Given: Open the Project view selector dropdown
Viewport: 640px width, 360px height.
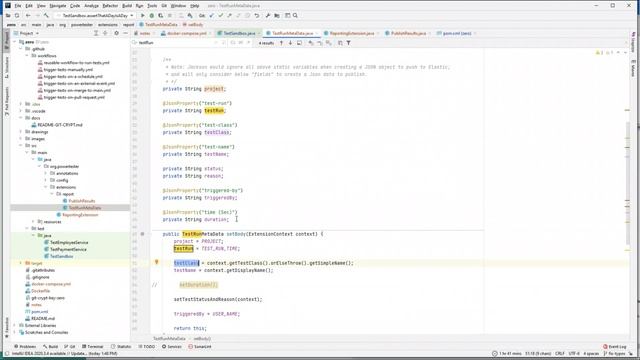Looking at the screenshot, I should click(x=27, y=33).
